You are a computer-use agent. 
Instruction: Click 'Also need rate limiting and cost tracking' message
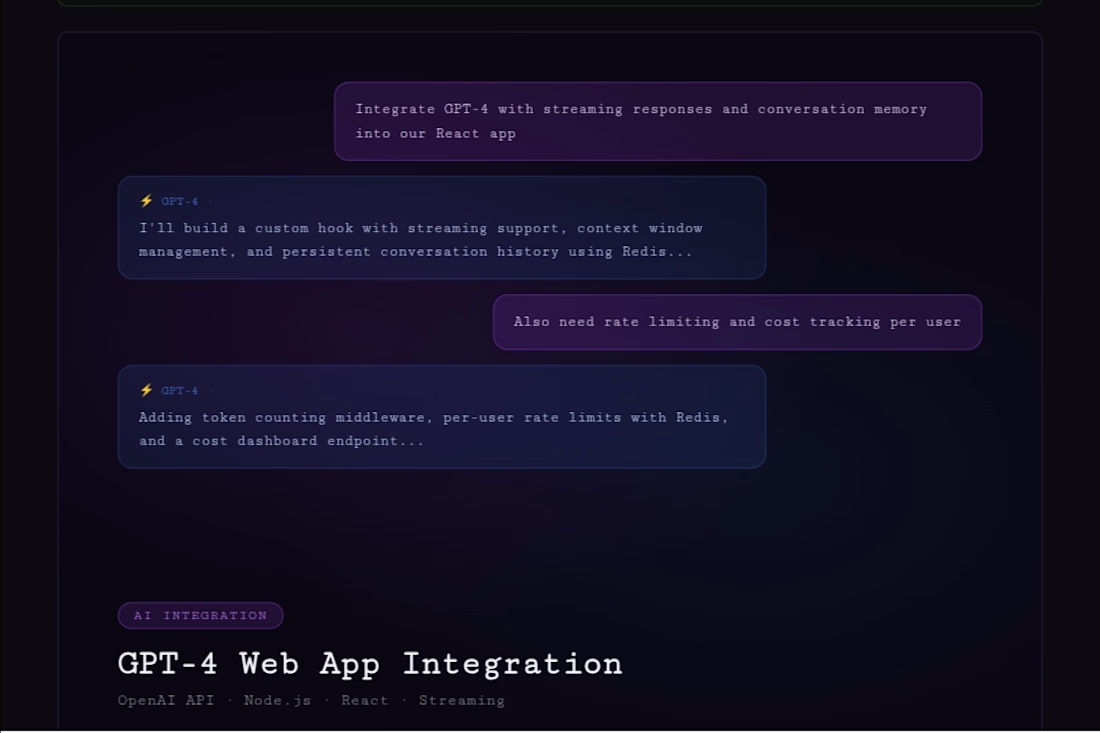737,322
